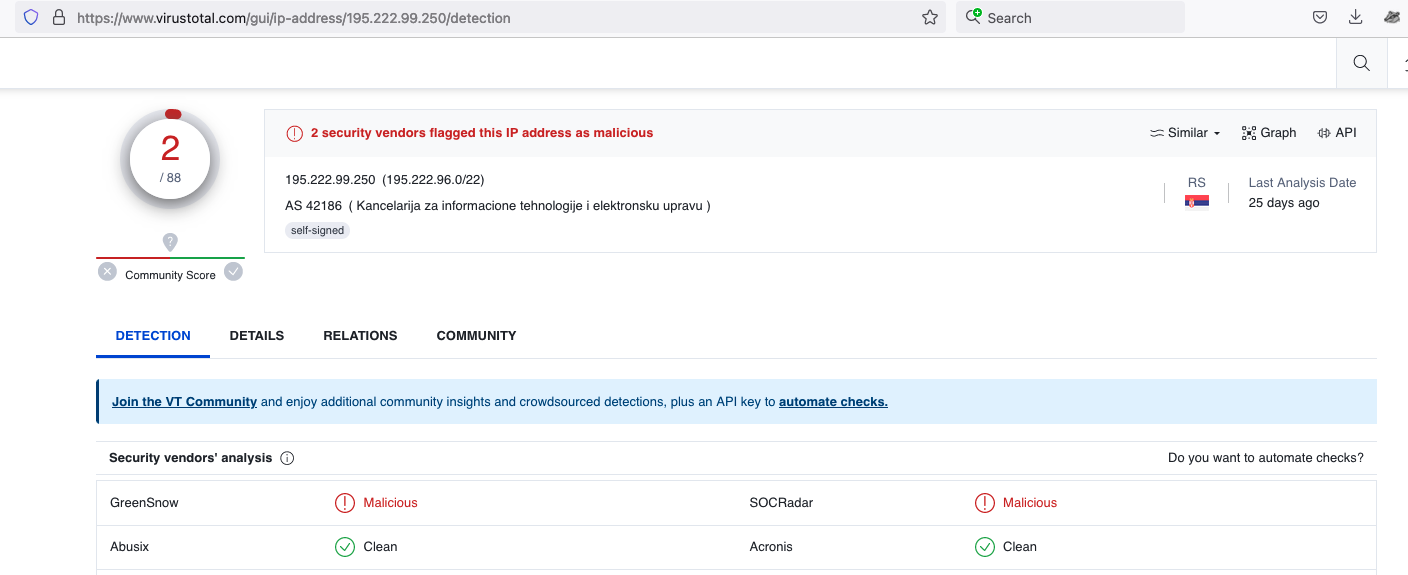Open the Graph view button
Screen dimensions: 1408x575
pyautogui.click(x=1269, y=133)
